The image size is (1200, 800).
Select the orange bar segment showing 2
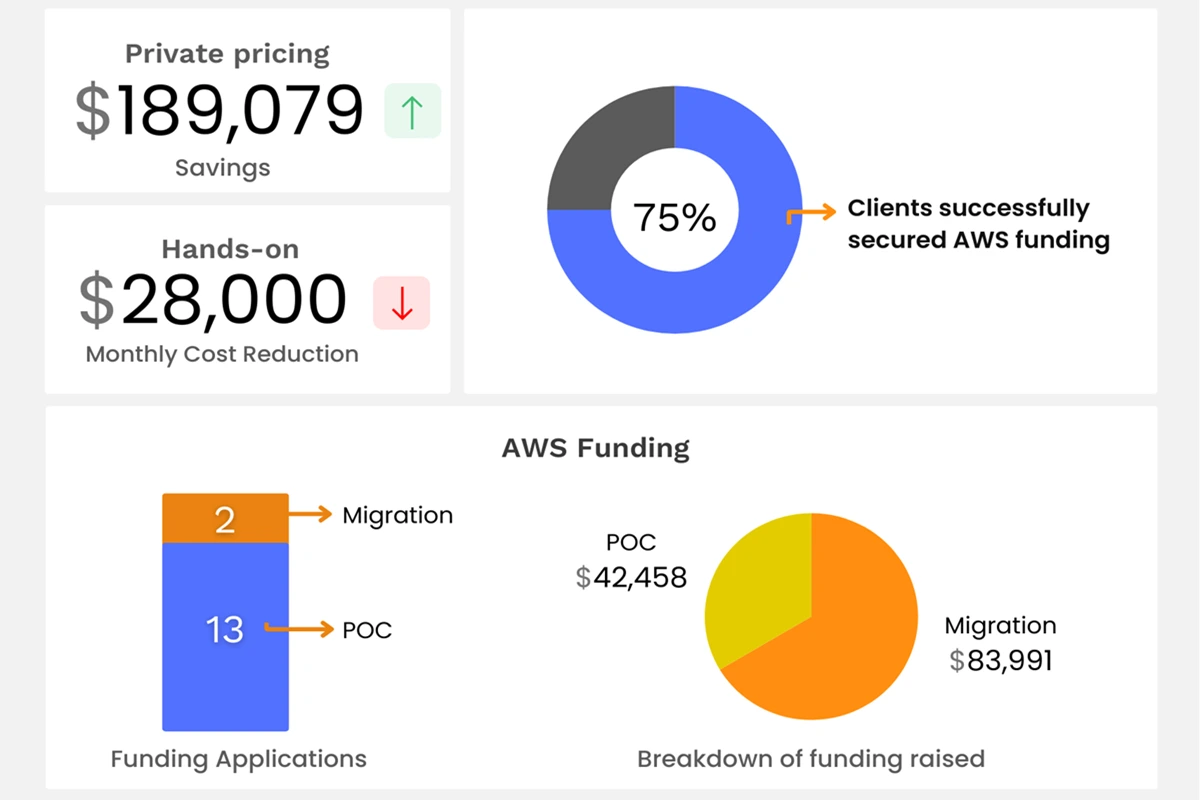click(x=226, y=518)
